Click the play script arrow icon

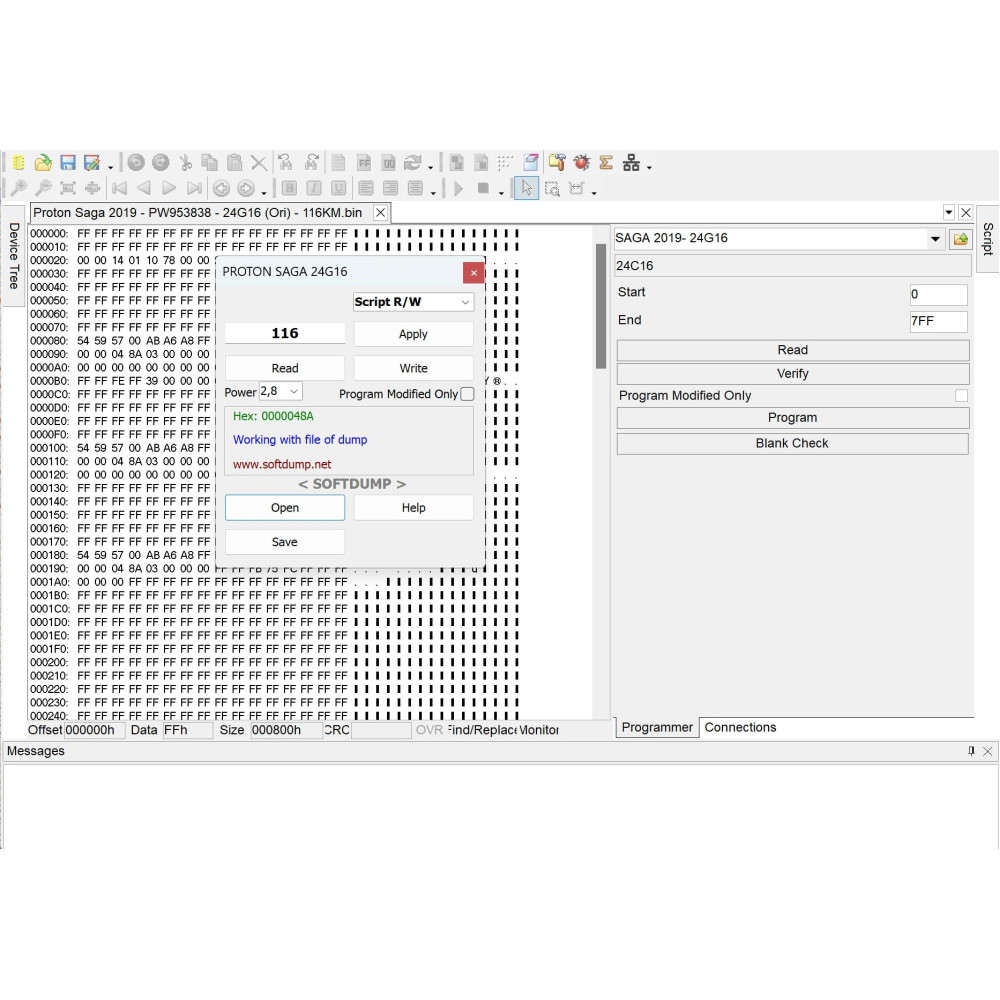pyautogui.click(x=459, y=188)
